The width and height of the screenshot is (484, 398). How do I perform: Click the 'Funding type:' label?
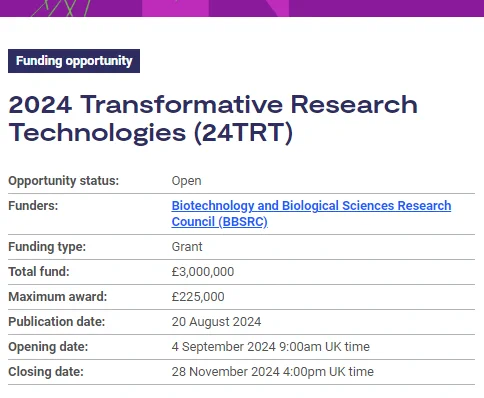[47, 247]
